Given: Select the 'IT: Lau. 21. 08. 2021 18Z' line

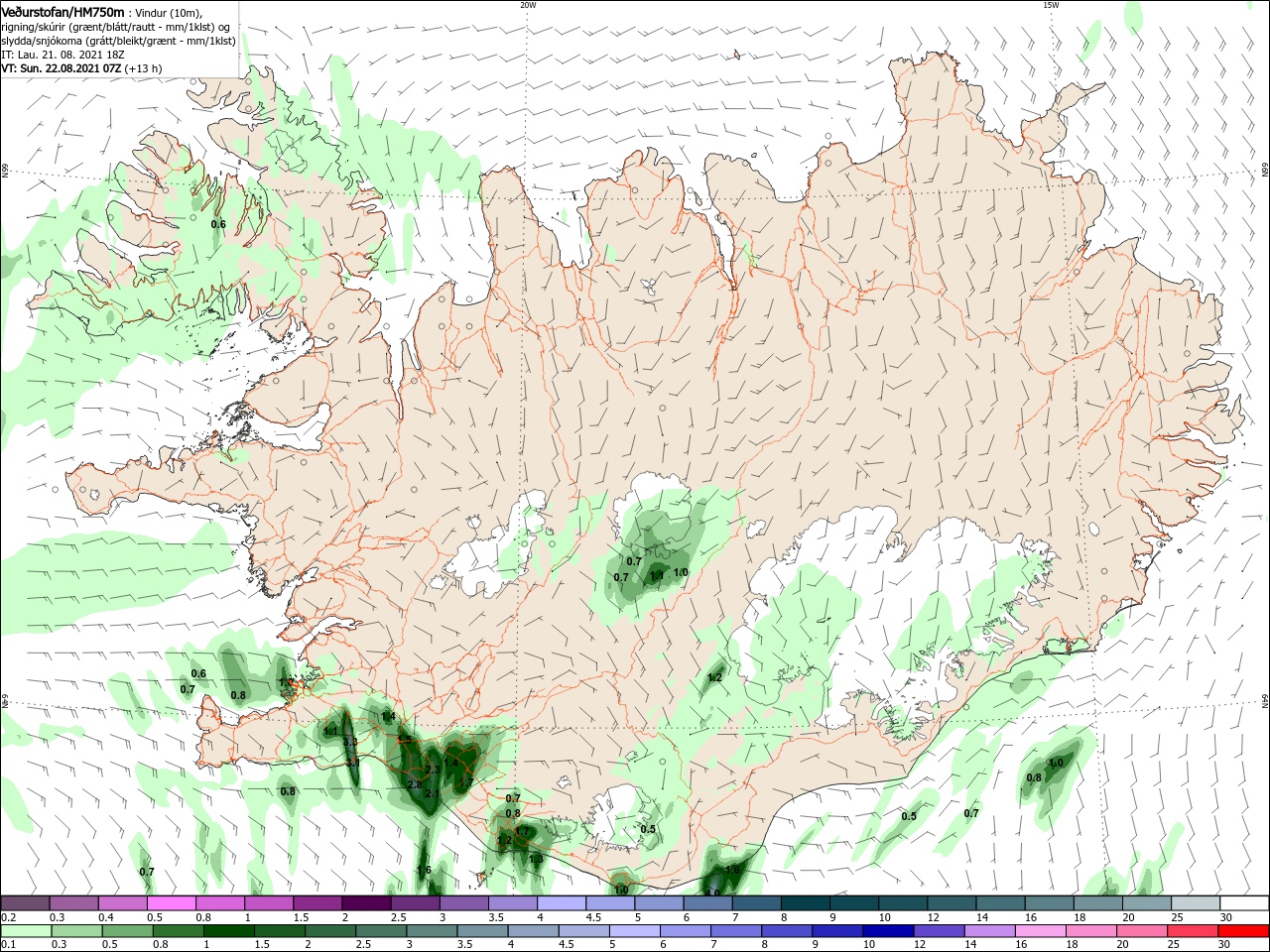Looking at the screenshot, I should click(61, 55).
